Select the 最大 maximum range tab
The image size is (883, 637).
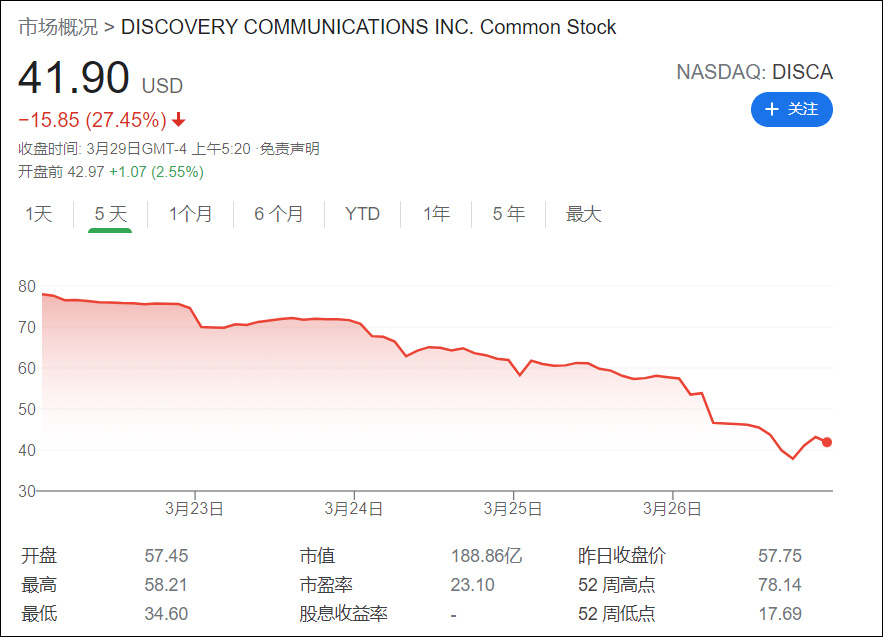[x=584, y=214]
